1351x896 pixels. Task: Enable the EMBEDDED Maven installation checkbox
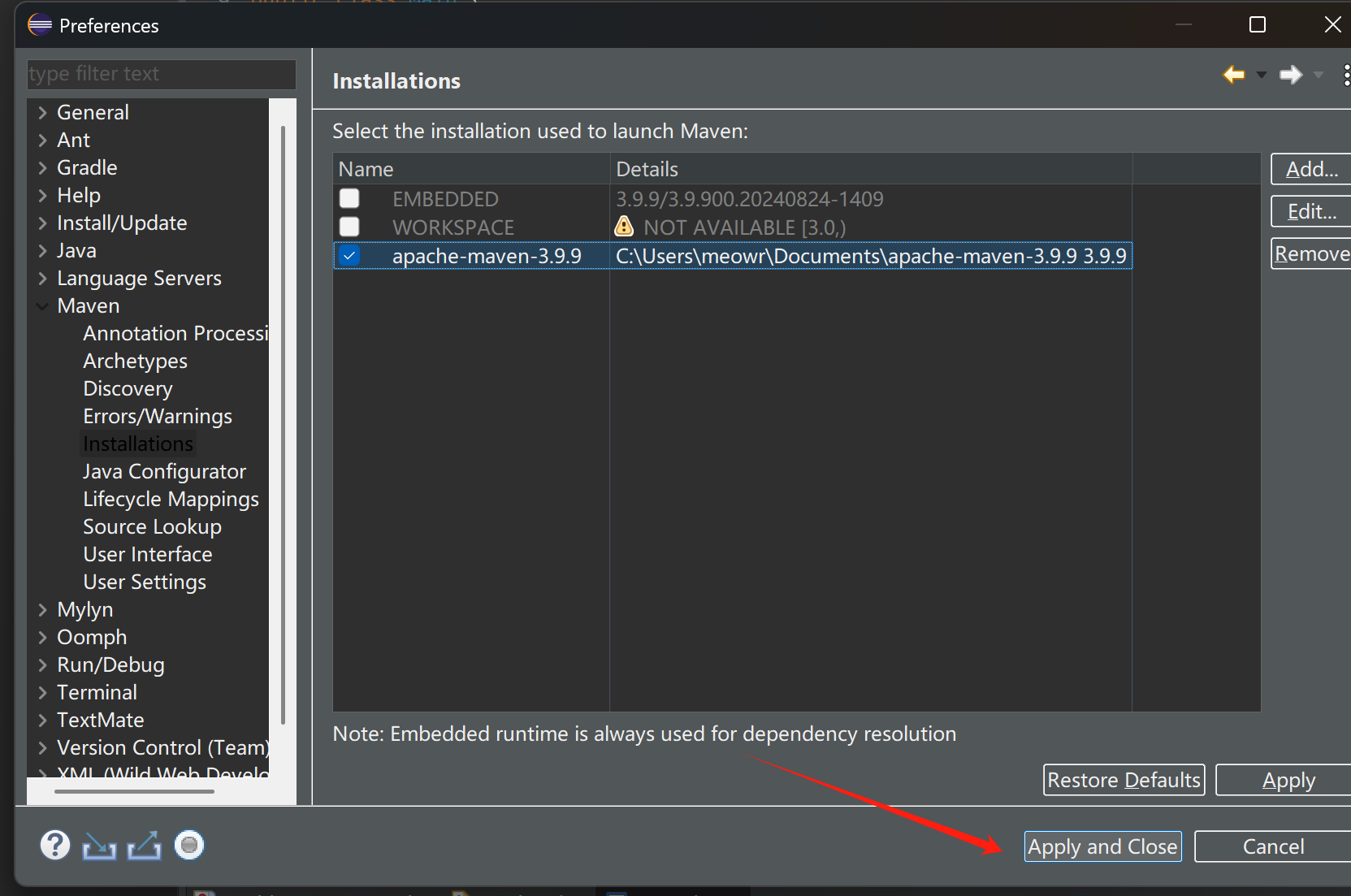349,198
